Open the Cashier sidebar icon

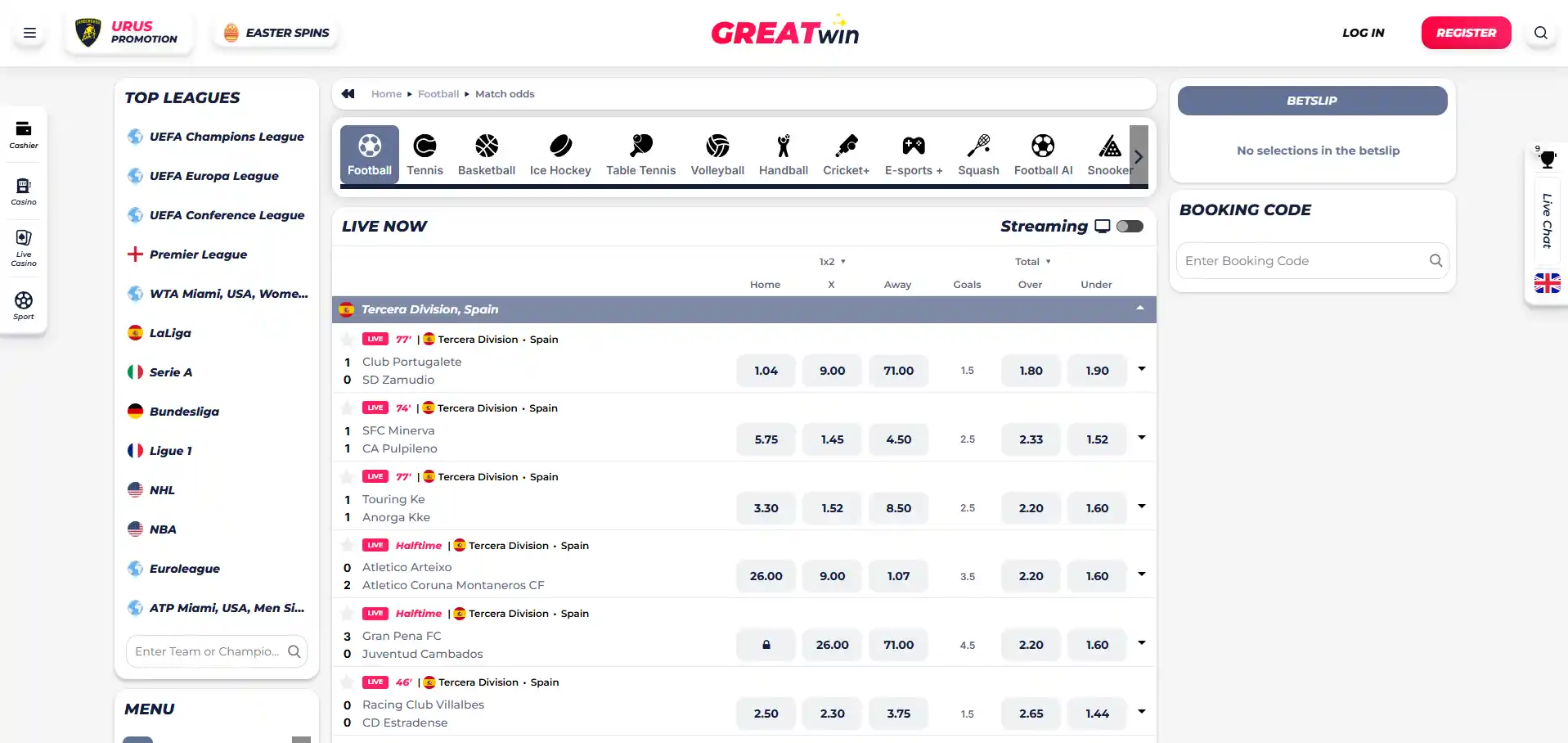click(x=24, y=135)
